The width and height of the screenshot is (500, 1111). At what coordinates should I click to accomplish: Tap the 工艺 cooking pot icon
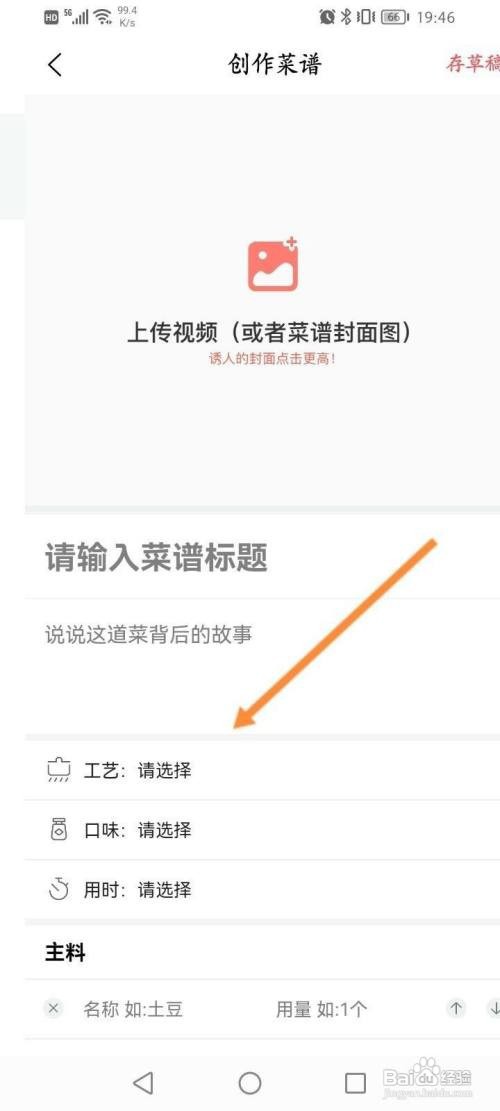click(58, 769)
